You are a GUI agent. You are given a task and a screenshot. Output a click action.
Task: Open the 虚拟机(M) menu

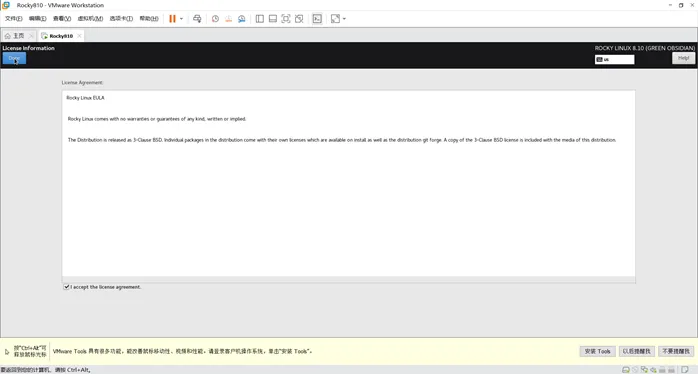click(90, 19)
